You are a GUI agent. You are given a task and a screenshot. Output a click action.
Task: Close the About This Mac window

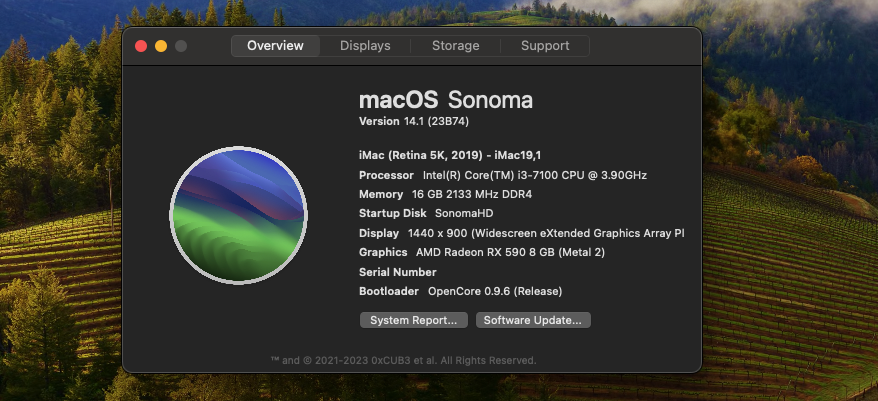(x=141, y=46)
